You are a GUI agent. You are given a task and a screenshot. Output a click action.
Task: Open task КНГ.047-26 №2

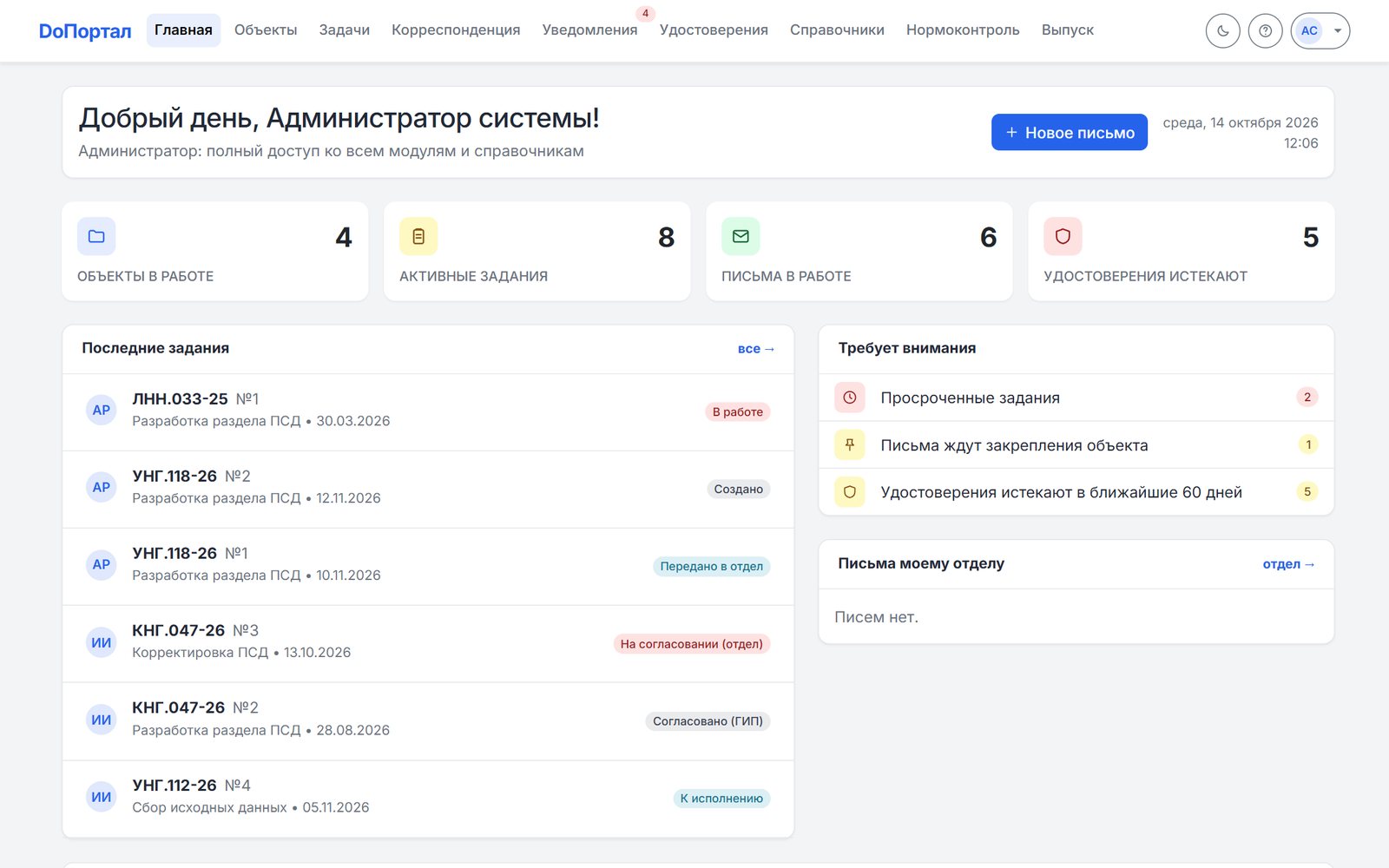coord(428,721)
